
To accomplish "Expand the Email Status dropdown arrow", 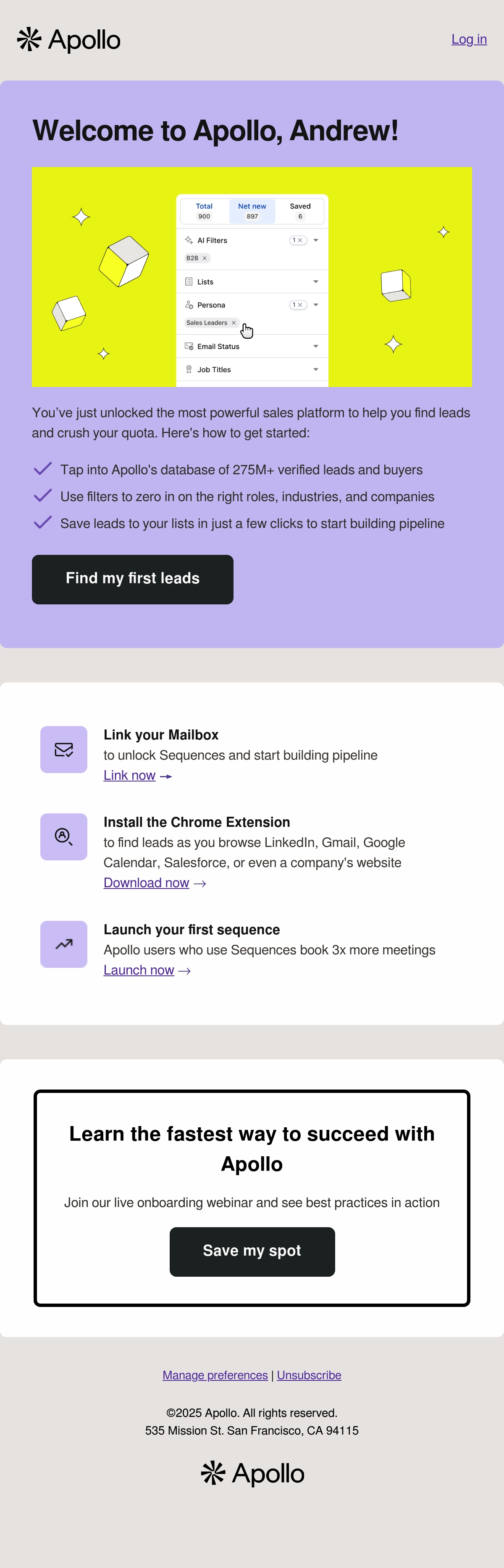I will (316, 346).
